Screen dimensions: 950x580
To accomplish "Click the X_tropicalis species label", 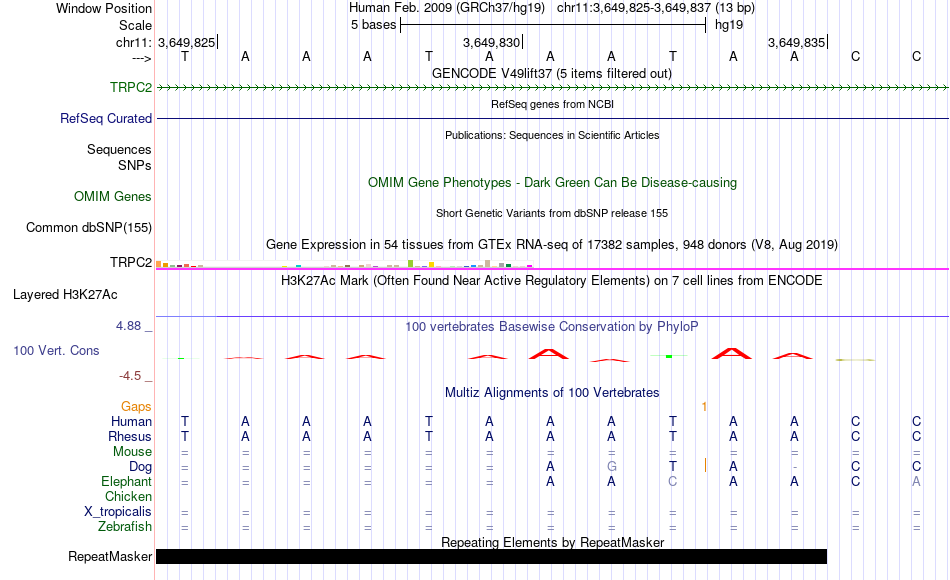I will [x=118, y=512].
